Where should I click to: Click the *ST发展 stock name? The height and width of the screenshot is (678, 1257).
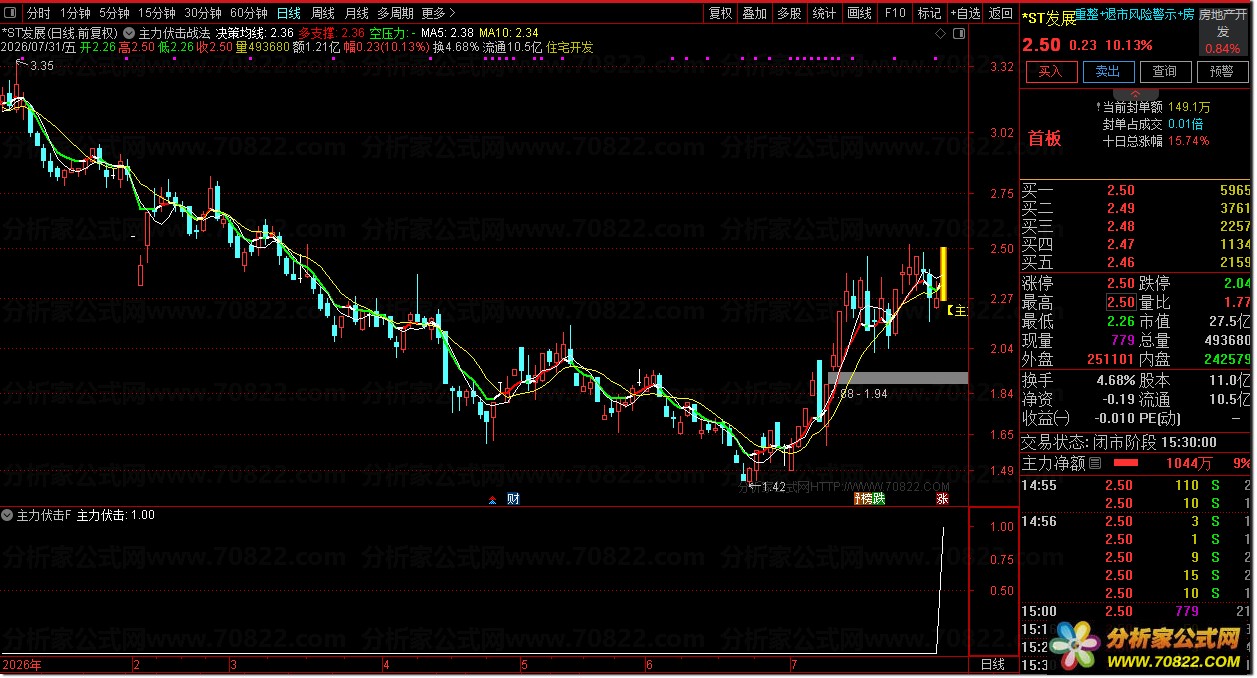click(1049, 17)
